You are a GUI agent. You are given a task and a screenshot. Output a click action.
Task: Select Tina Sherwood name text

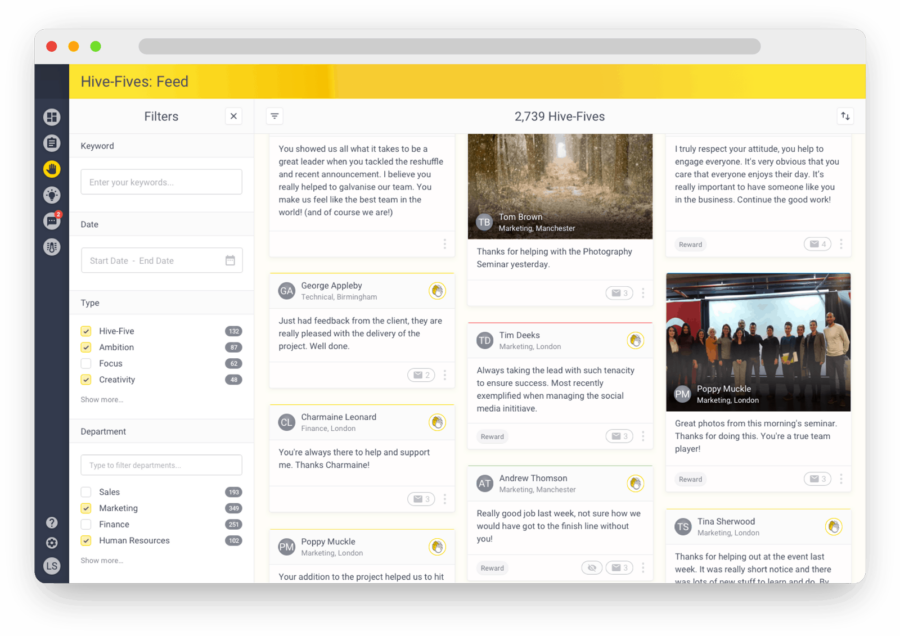coord(726,521)
